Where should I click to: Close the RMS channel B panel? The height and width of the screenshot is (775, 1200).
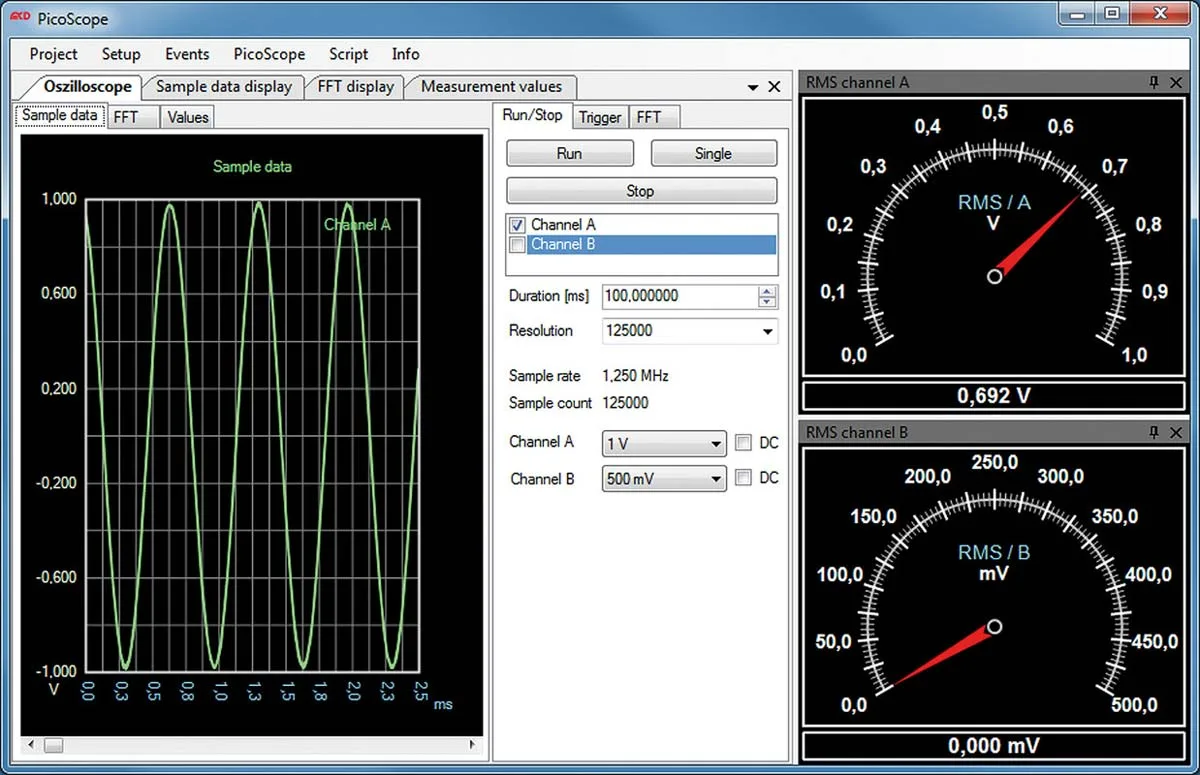1176,432
